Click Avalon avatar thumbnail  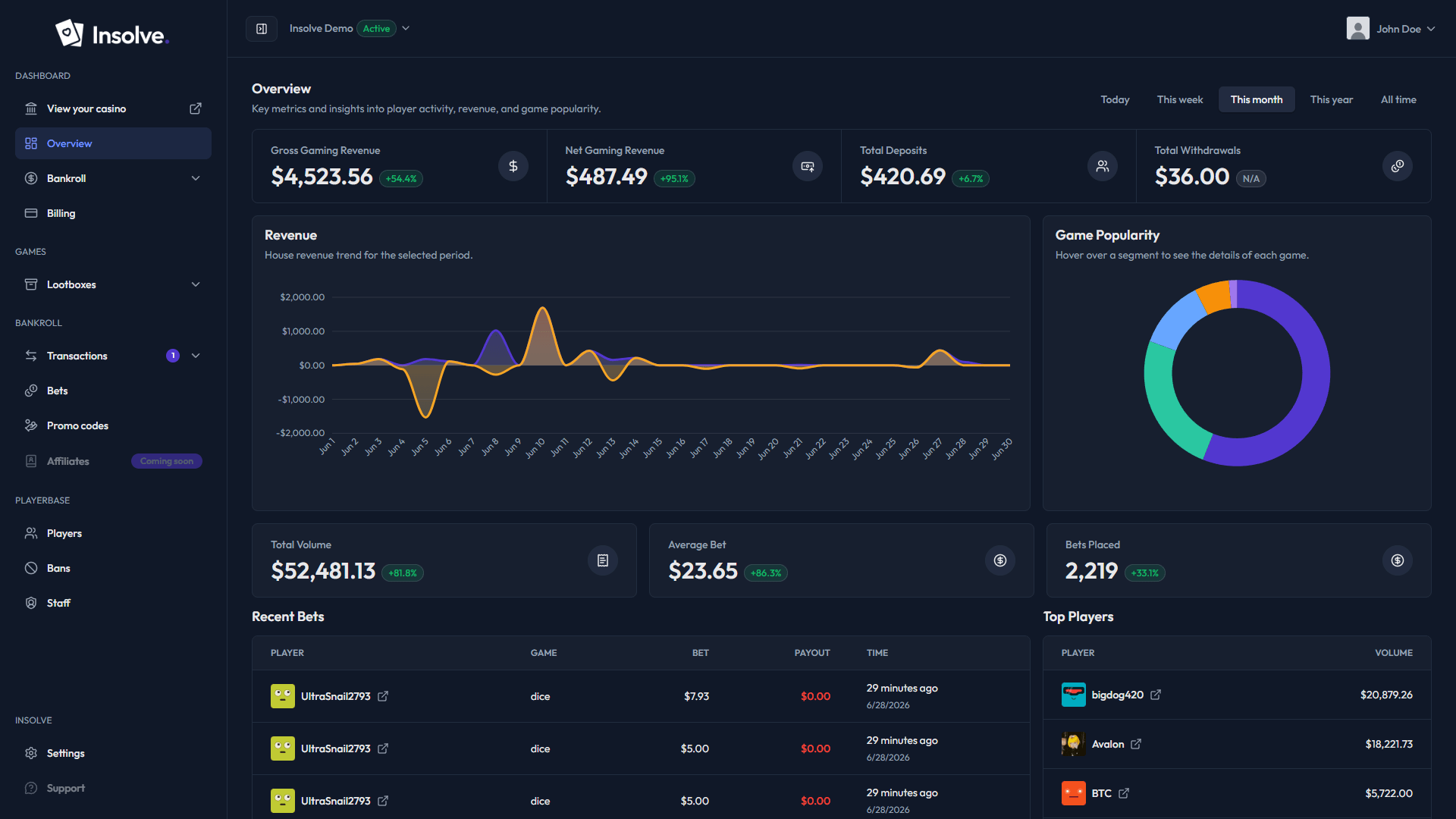[1073, 744]
